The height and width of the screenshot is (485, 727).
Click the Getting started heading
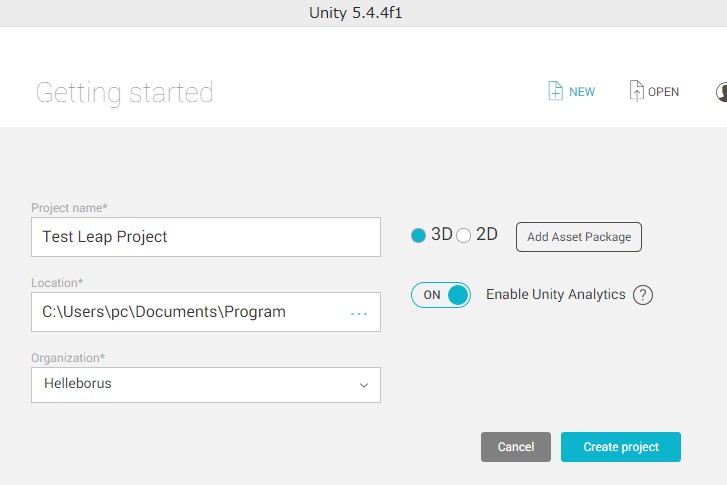pyautogui.click(x=124, y=93)
